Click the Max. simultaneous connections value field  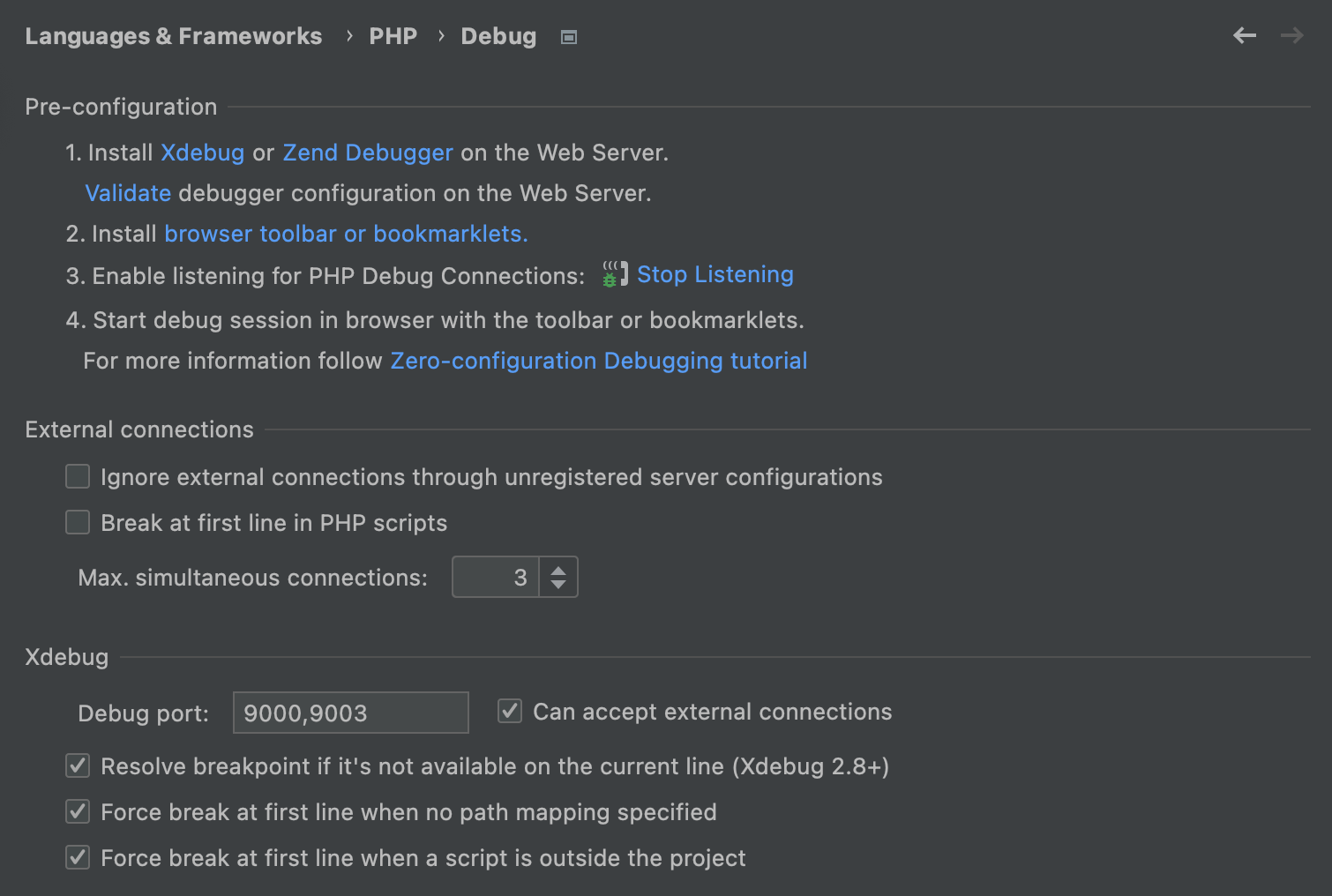click(x=496, y=577)
